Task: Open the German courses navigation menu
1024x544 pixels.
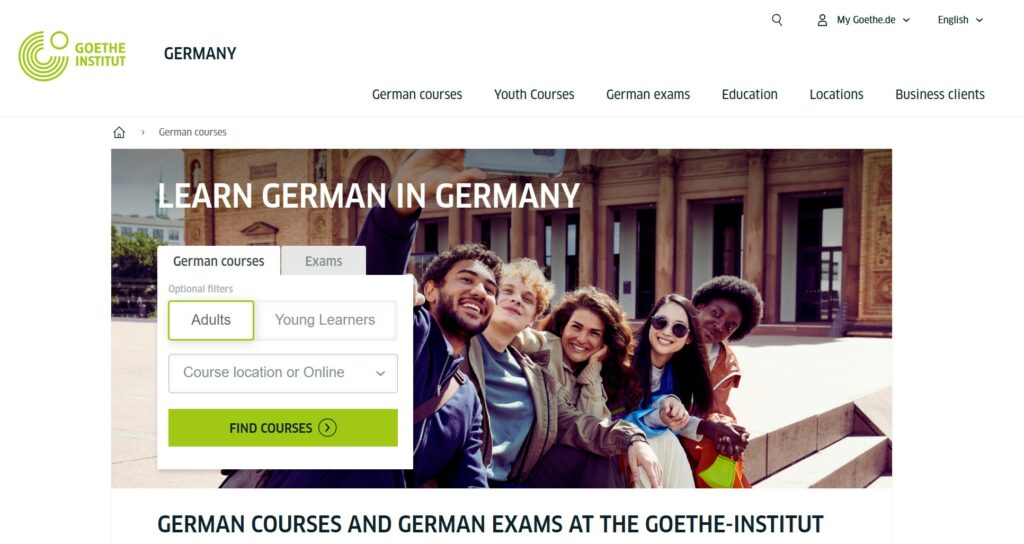Action: click(417, 94)
